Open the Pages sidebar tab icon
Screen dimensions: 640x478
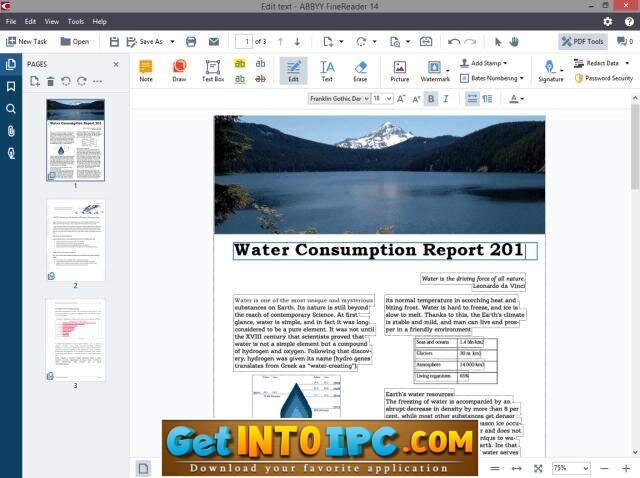[x=11, y=64]
